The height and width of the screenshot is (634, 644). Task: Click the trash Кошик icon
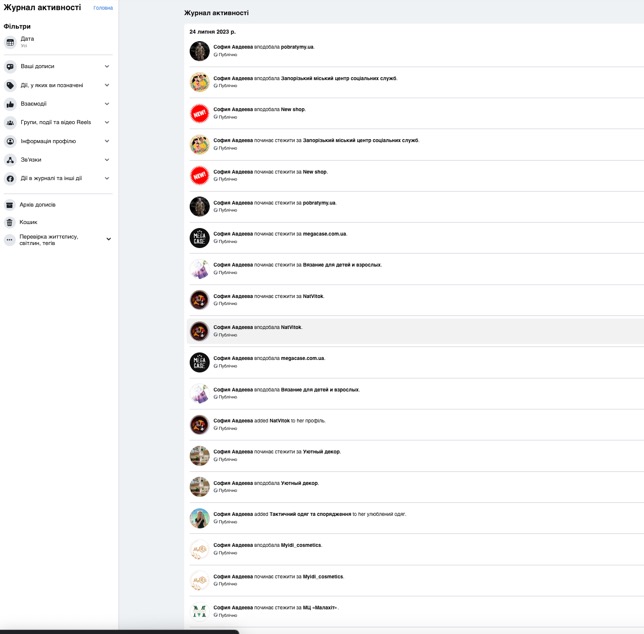point(10,223)
